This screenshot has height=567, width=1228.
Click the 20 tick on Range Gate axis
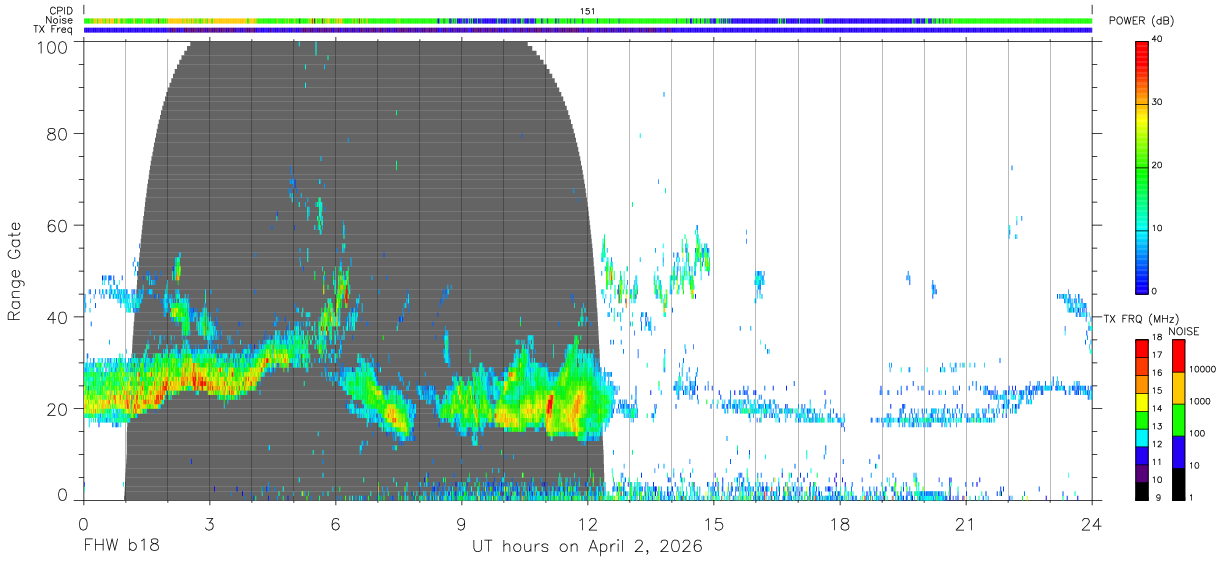click(x=58, y=409)
